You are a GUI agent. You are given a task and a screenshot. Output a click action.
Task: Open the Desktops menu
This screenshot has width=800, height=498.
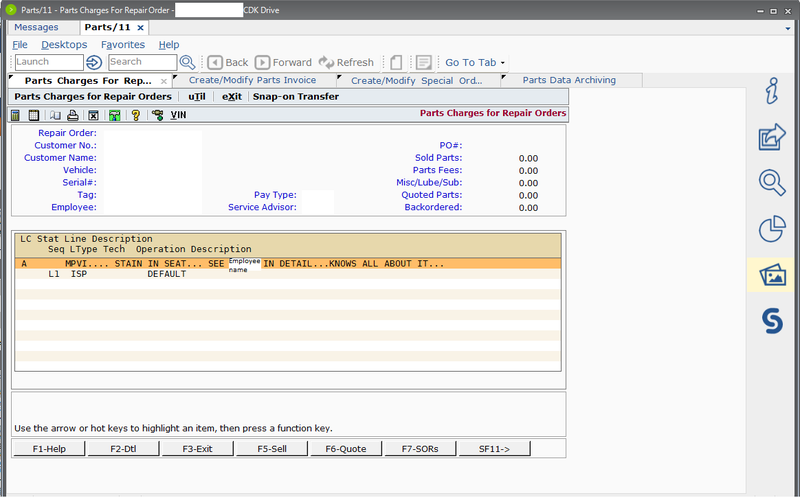click(x=64, y=45)
